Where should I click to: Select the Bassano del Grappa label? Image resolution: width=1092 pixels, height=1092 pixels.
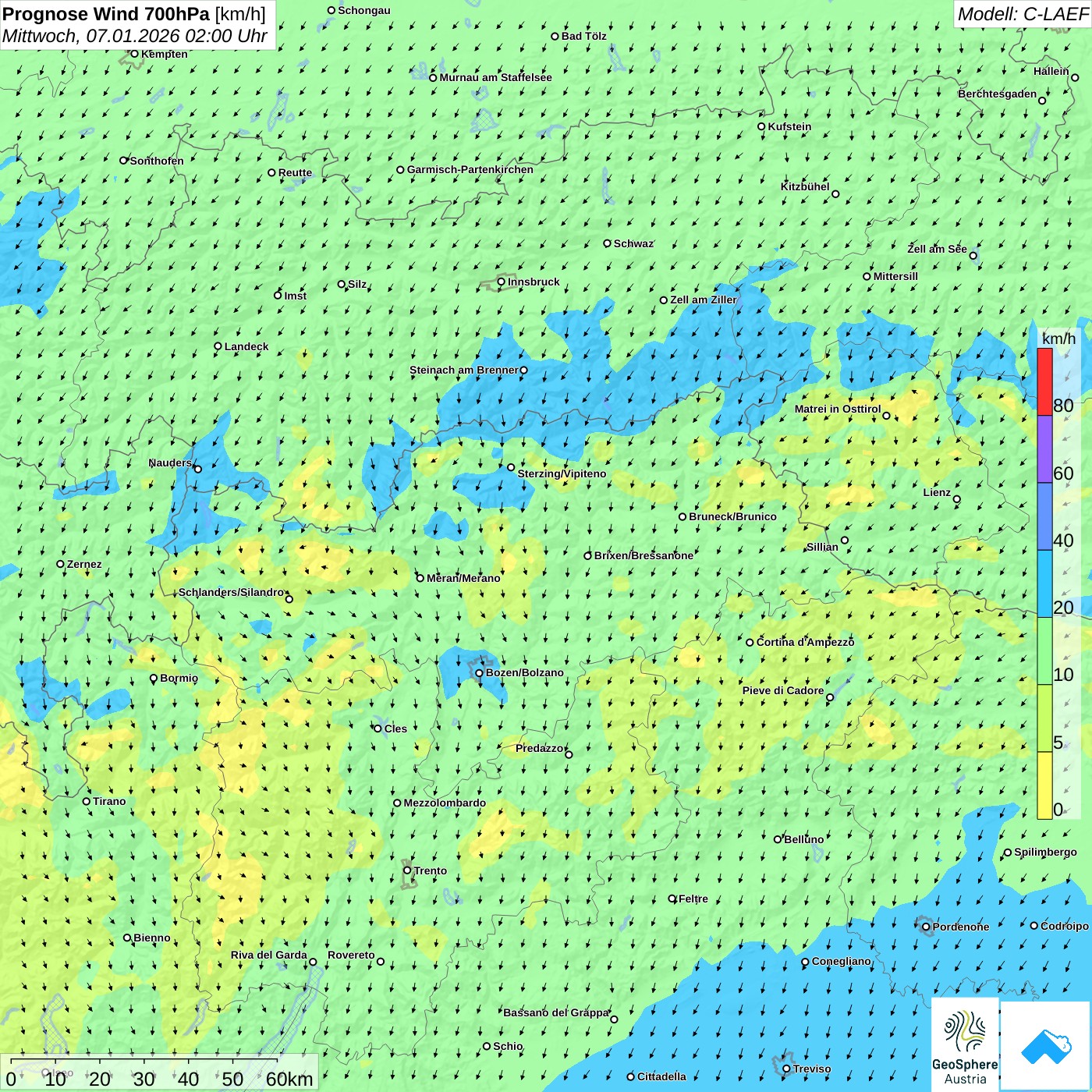[556, 1012]
